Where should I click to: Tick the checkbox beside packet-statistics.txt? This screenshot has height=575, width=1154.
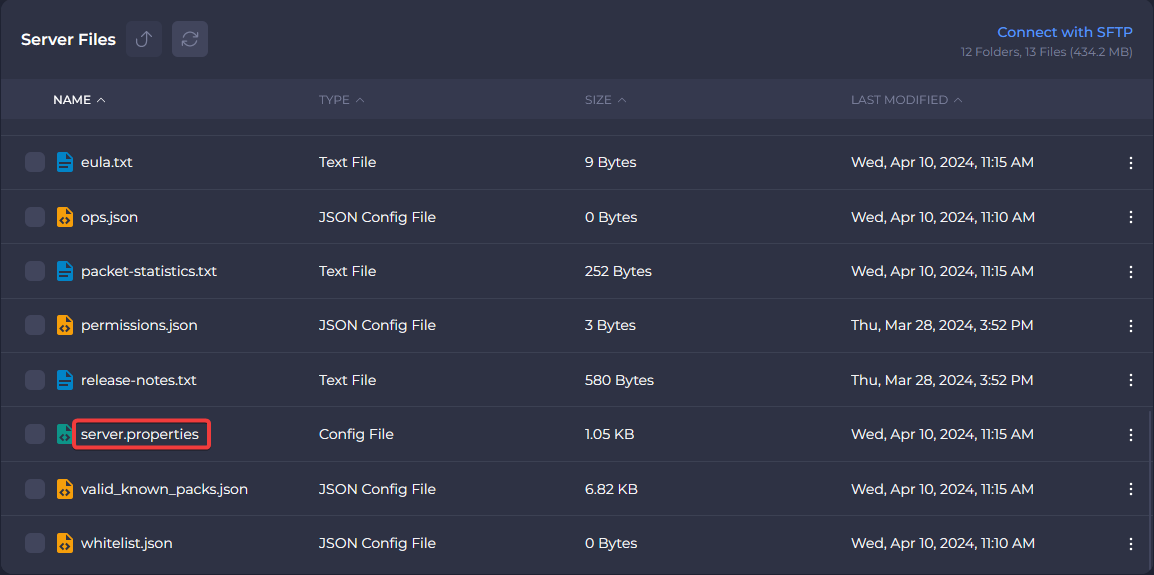(35, 271)
